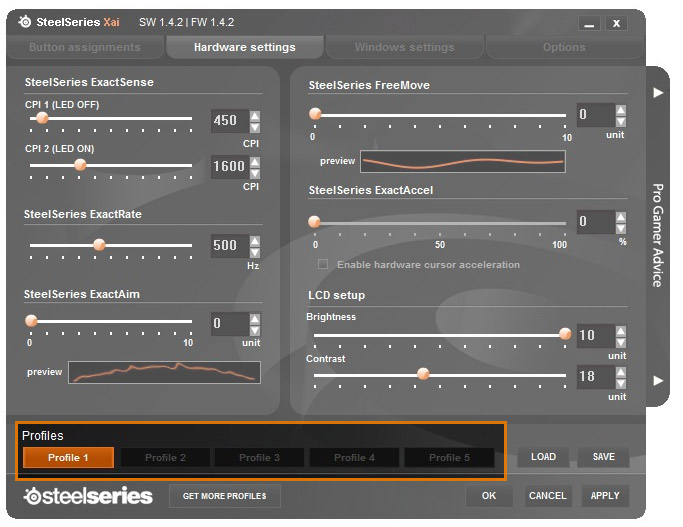Increase LCD Brightness with up arrow
683x527 pixels.
(x=621, y=331)
